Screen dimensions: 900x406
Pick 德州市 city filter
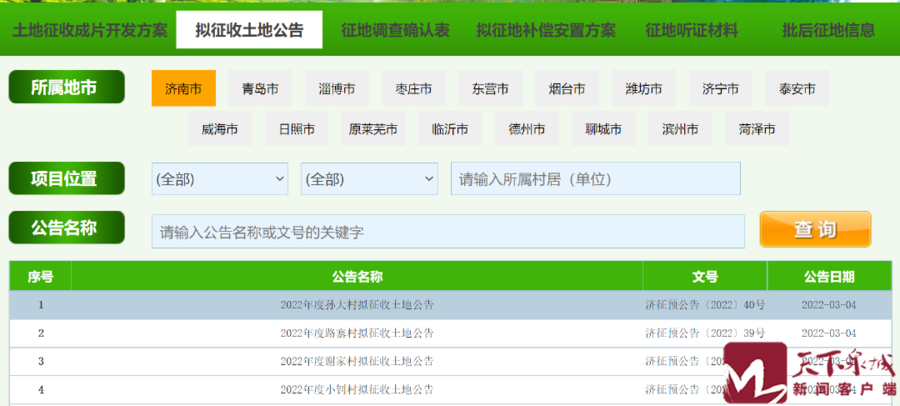click(x=527, y=129)
